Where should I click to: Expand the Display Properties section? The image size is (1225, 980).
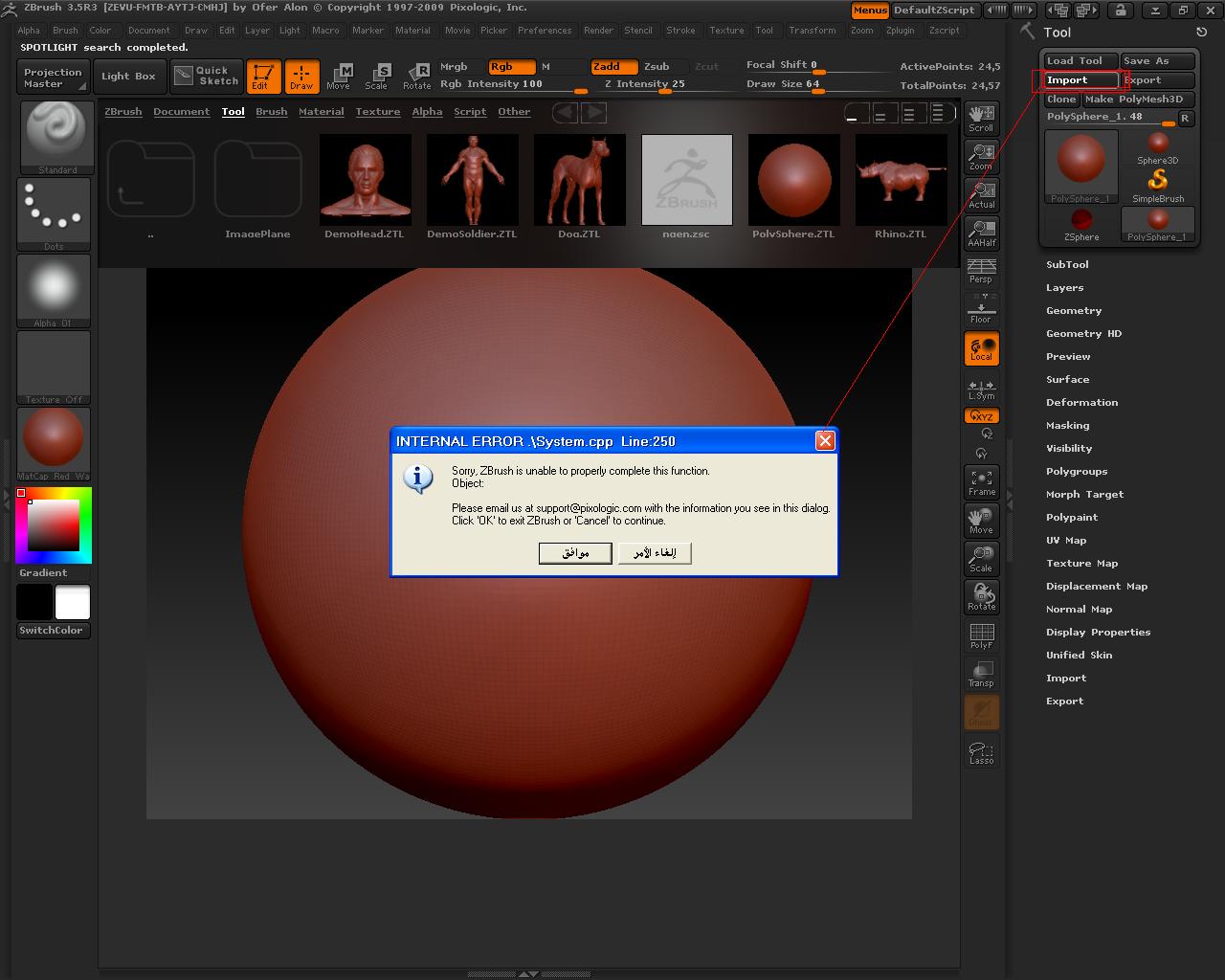pyautogui.click(x=1098, y=632)
